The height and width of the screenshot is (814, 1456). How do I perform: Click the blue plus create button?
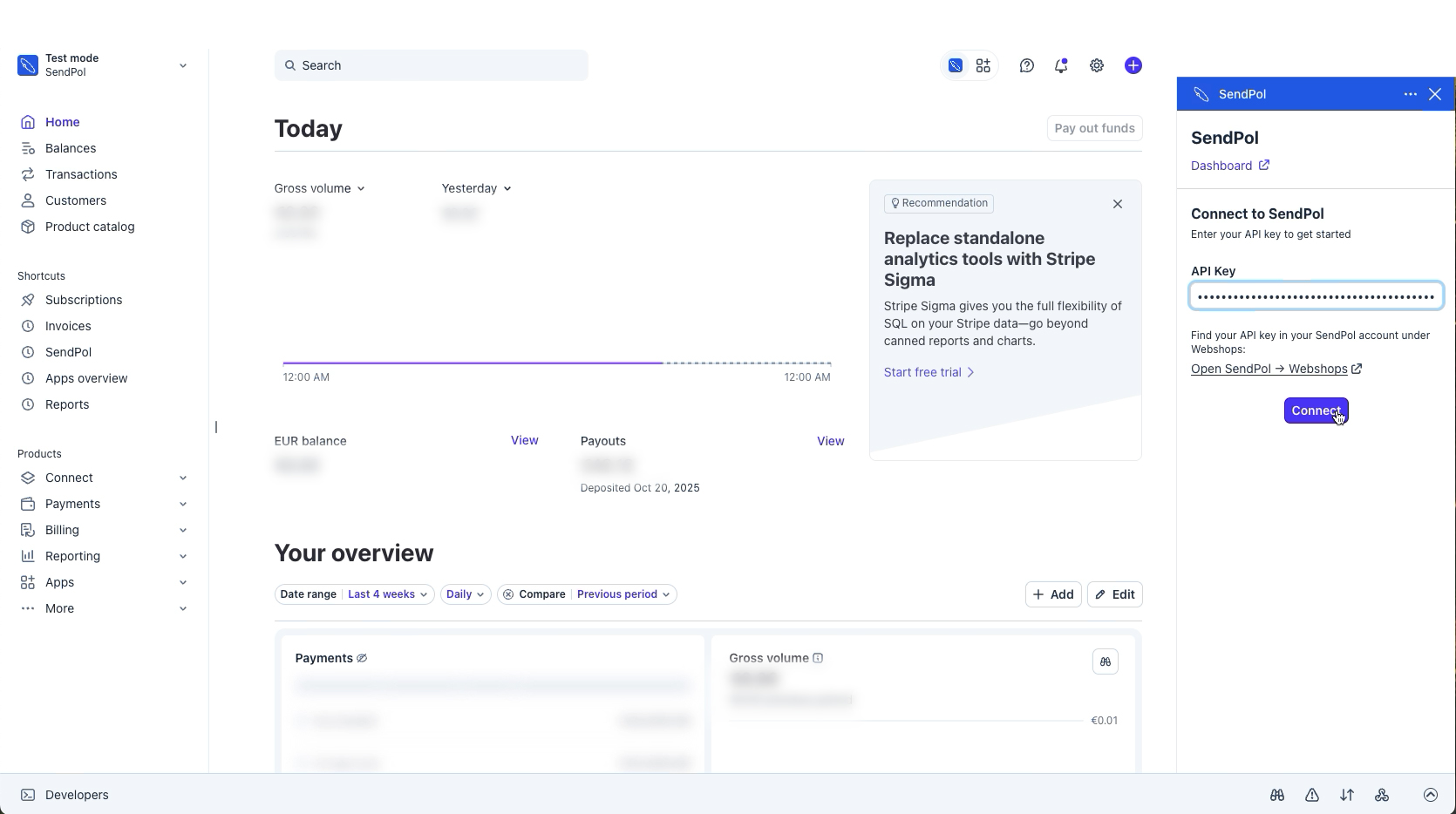[x=1133, y=65]
